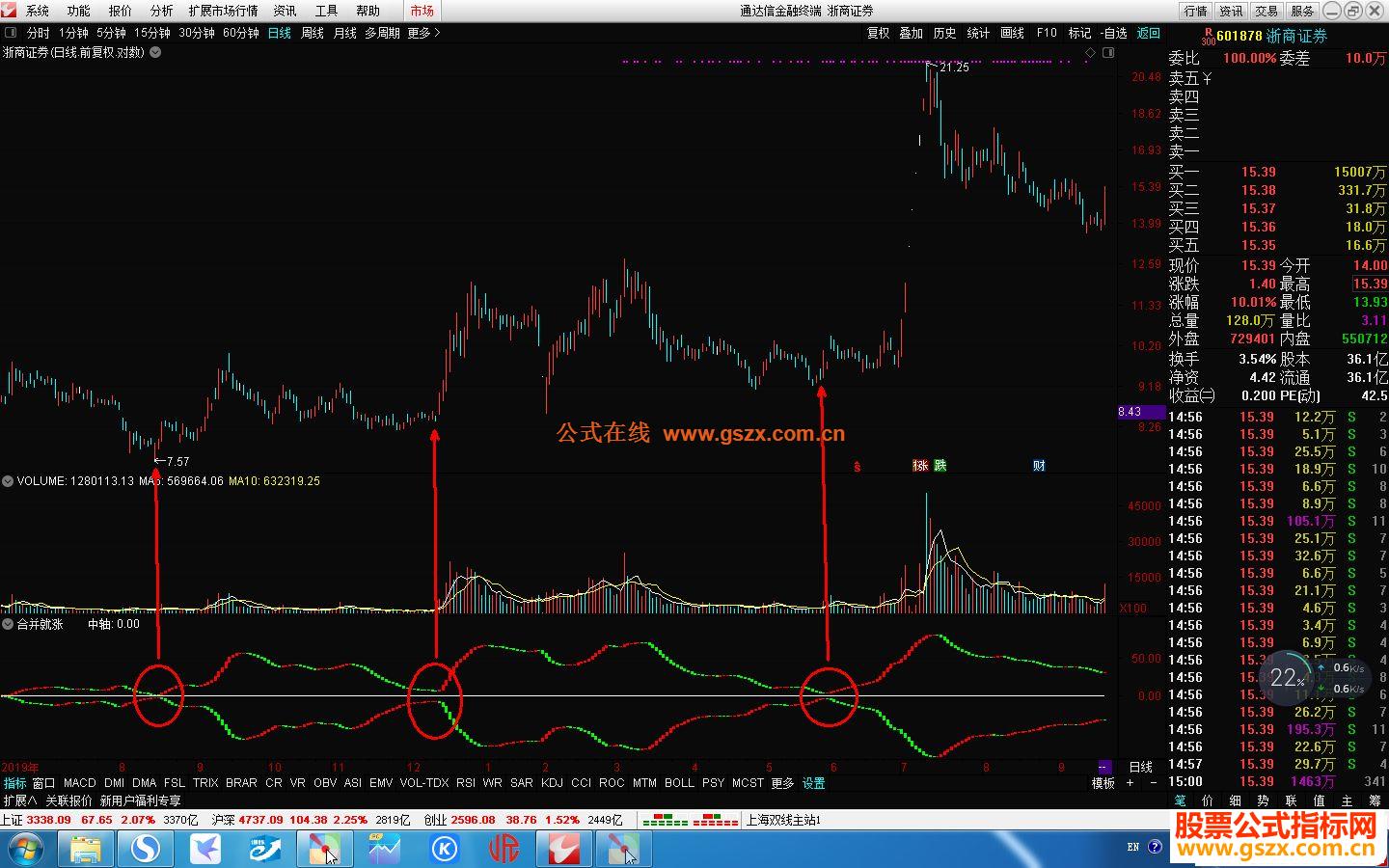The height and width of the screenshot is (868, 1389).
Task: Click 模板 at the bottom of the chart
Action: (1103, 783)
